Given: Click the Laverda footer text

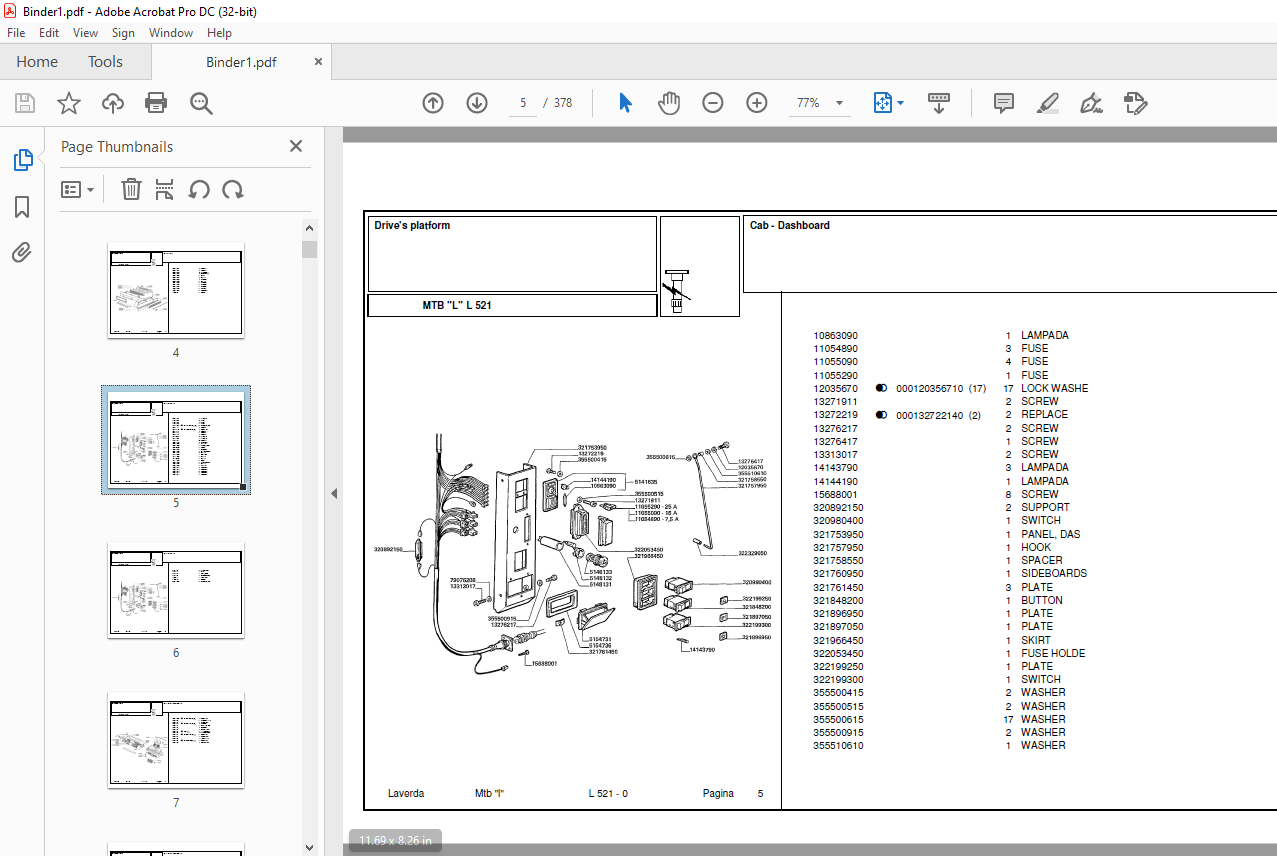Looking at the screenshot, I should pyautogui.click(x=406, y=794).
